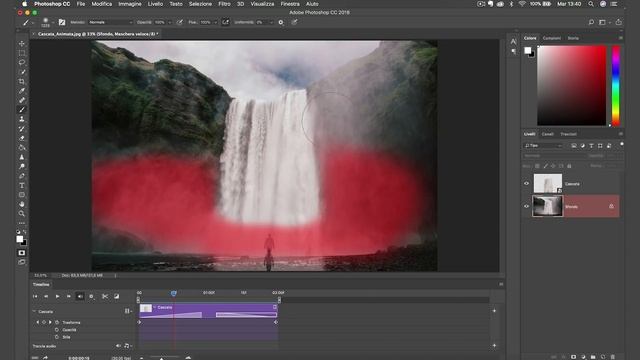Click the render video arrow icon
The width and height of the screenshot is (640, 360).
(x=45, y=358)
